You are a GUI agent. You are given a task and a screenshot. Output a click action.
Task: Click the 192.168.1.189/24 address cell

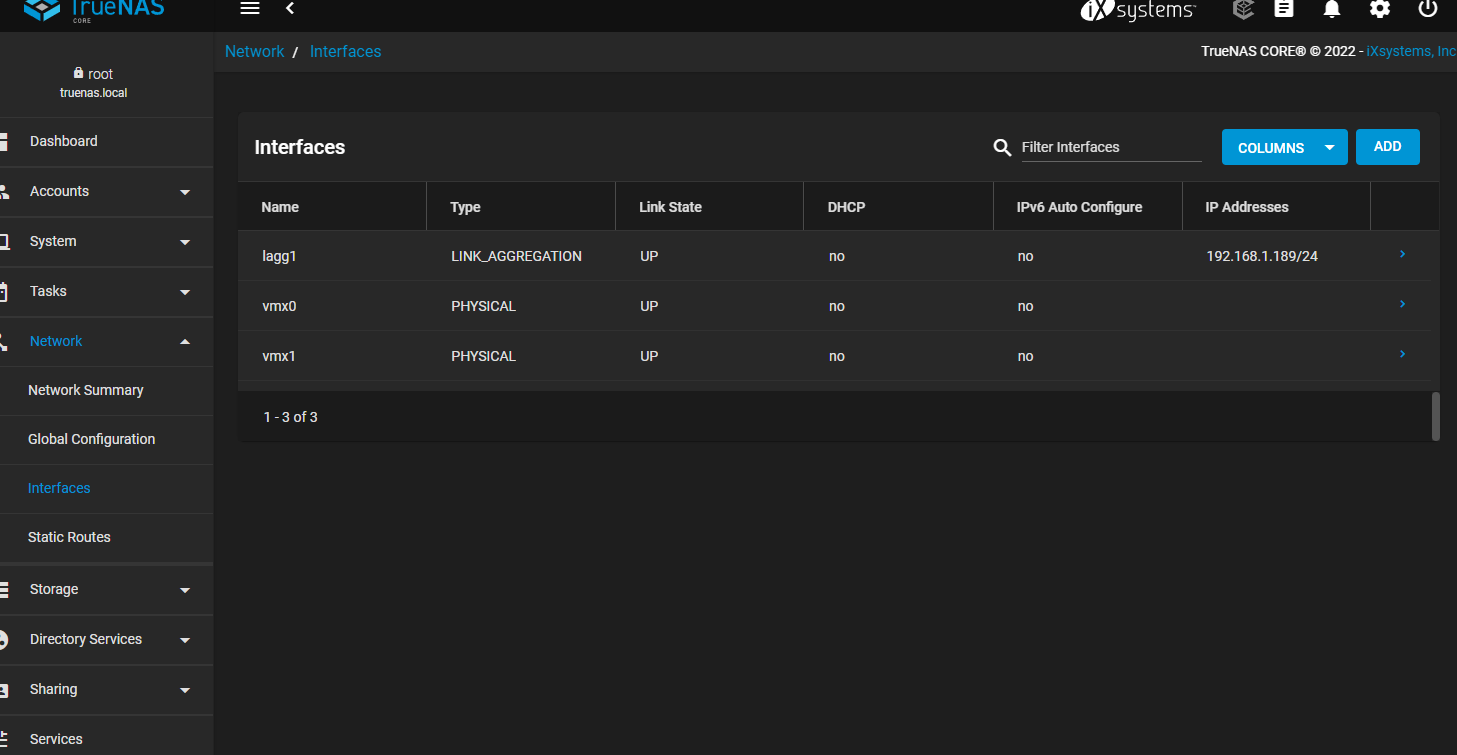coord(1262,256)
